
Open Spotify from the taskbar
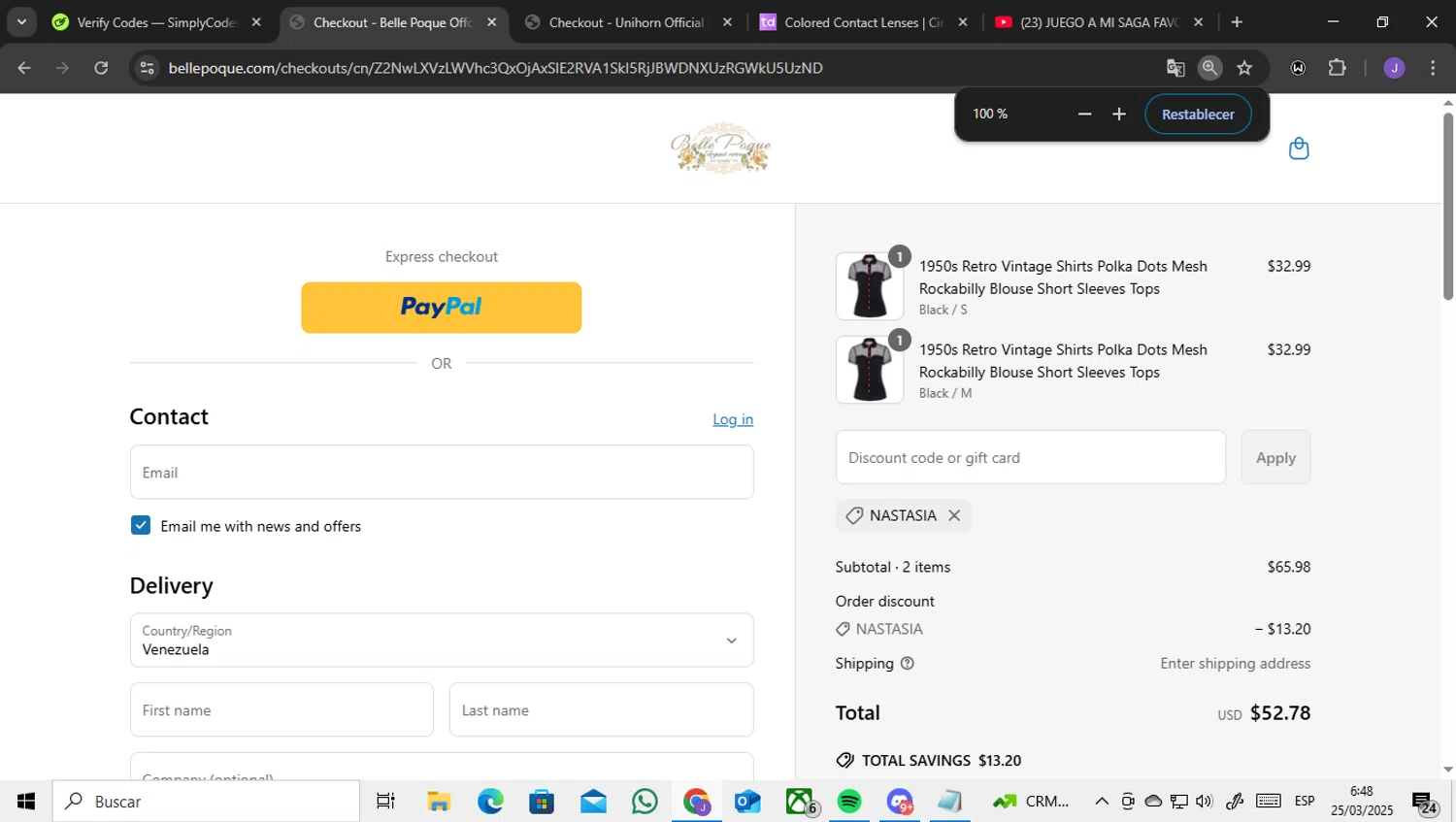(x=849, y=802)
